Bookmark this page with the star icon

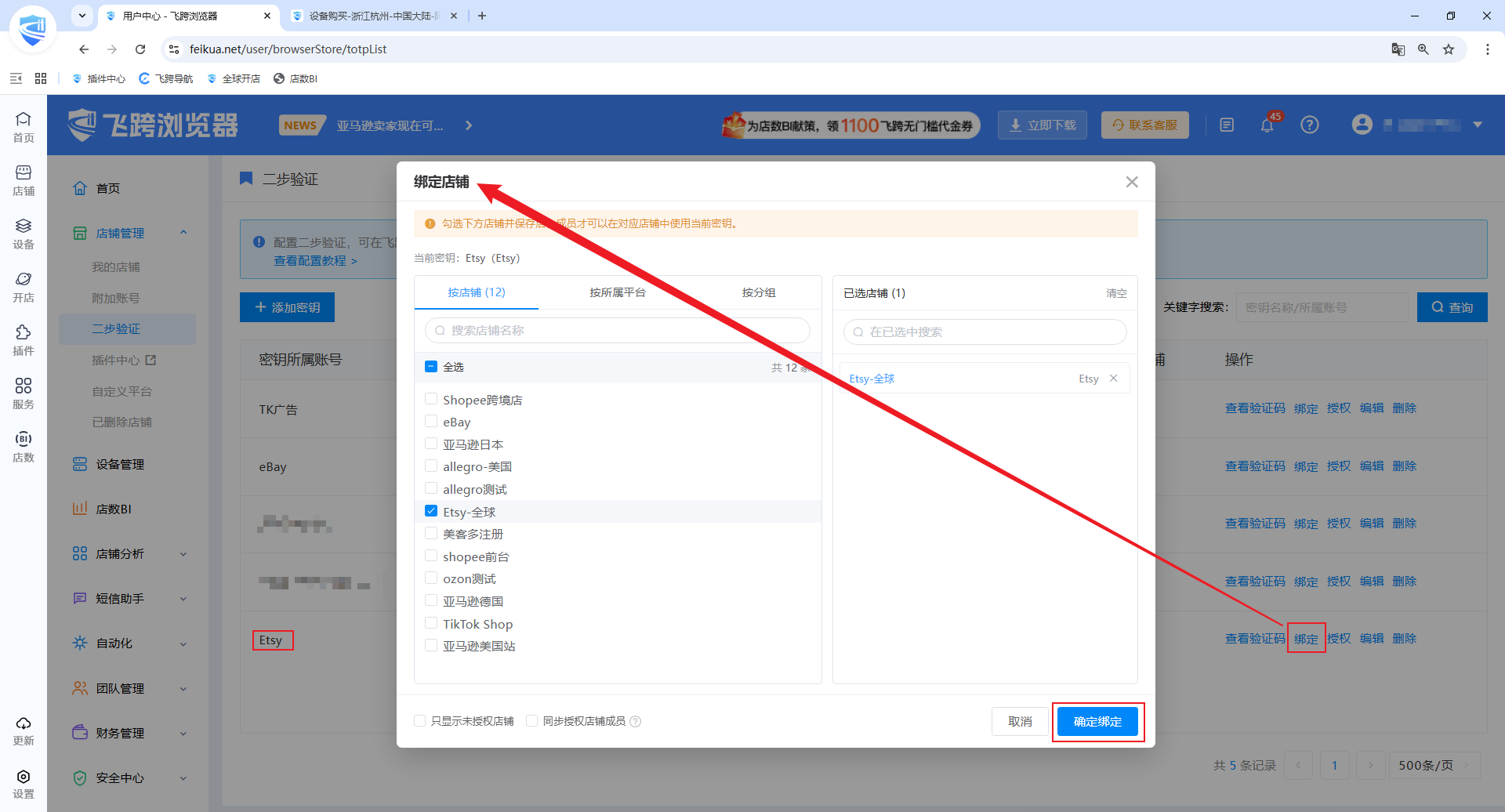click(x=1449, y=49)
